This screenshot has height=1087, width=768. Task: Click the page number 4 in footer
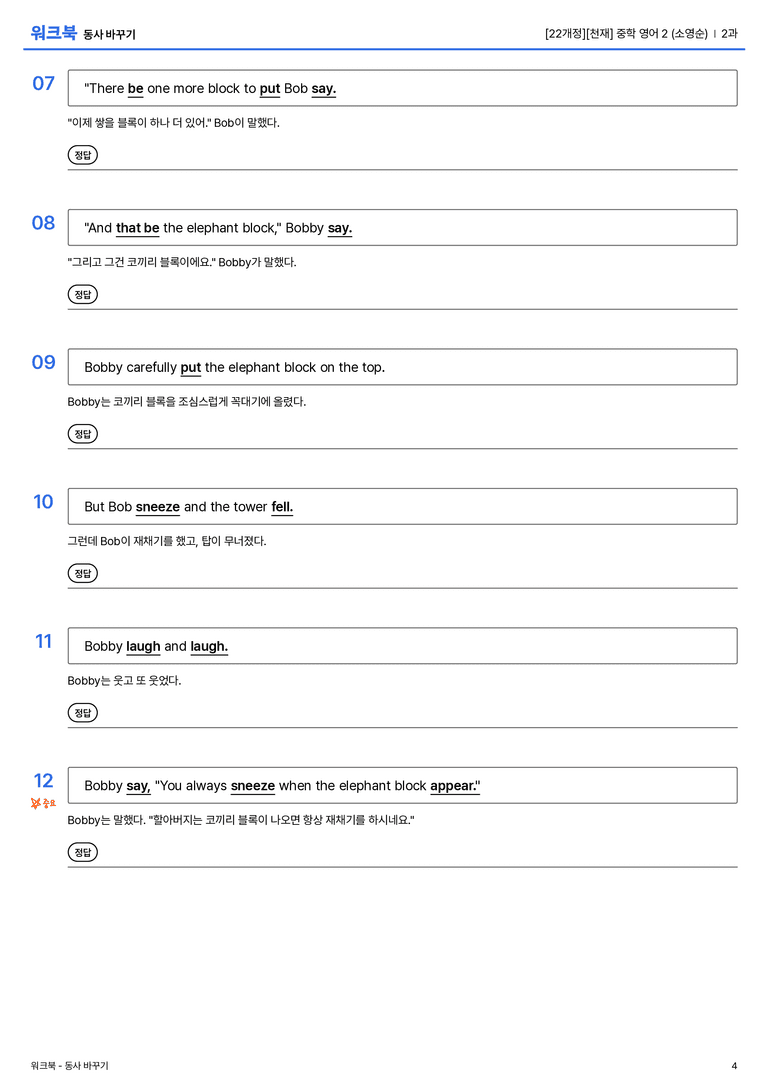pos(734,1066)
